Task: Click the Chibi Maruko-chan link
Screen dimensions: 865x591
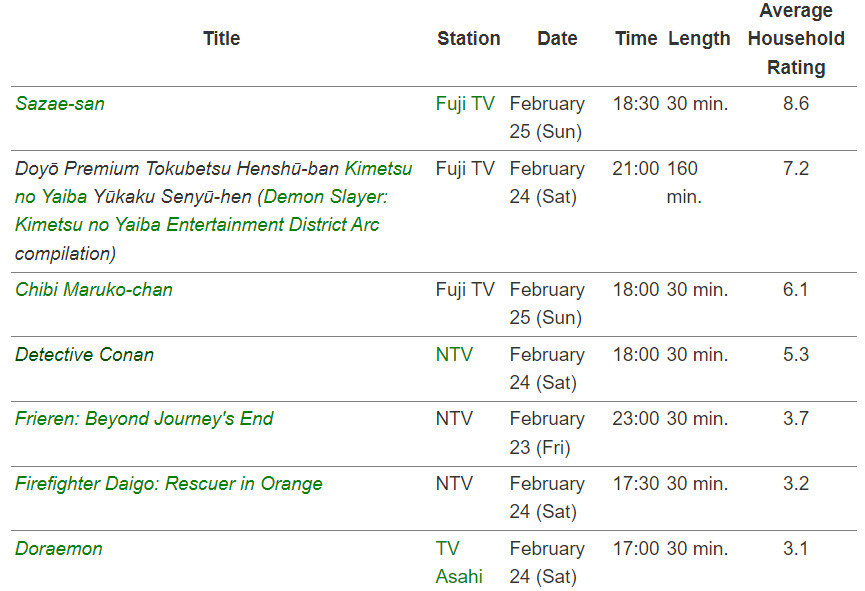Action: pyautogui.click(x=94, y=290)
